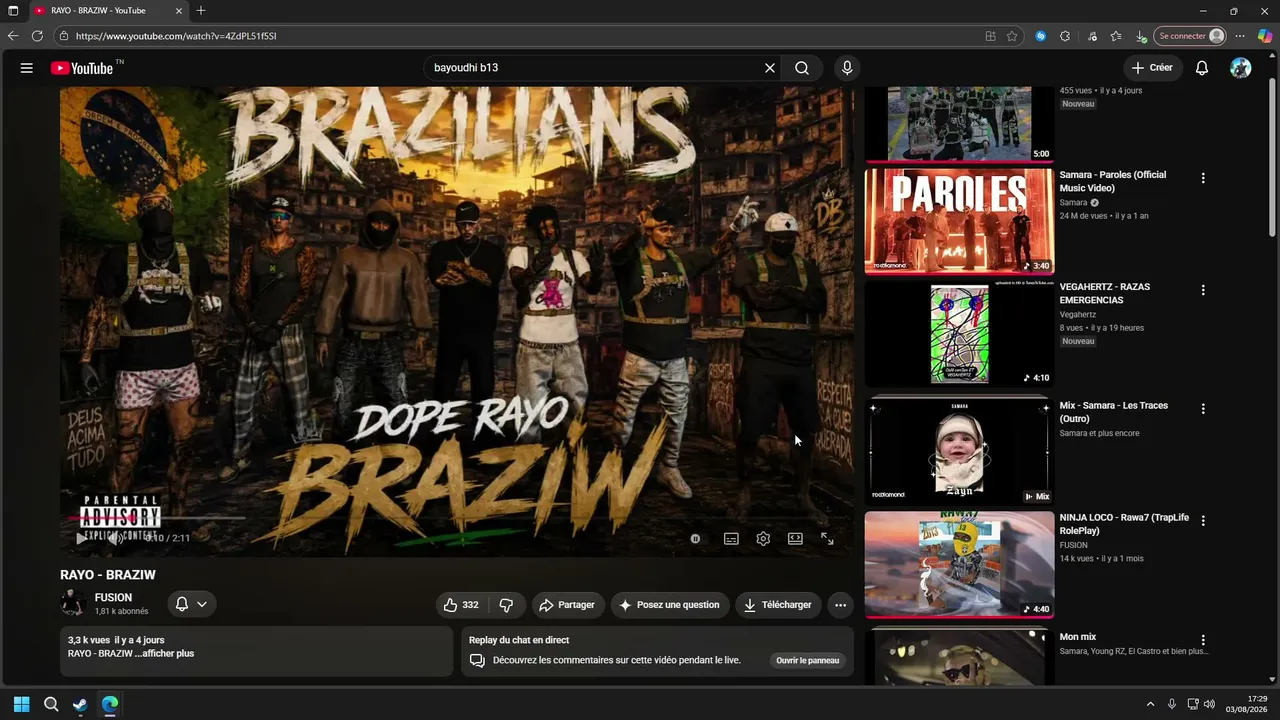
Task: Click "Ouvrir le panneau" for chat replay
Action: coord(808,660)
